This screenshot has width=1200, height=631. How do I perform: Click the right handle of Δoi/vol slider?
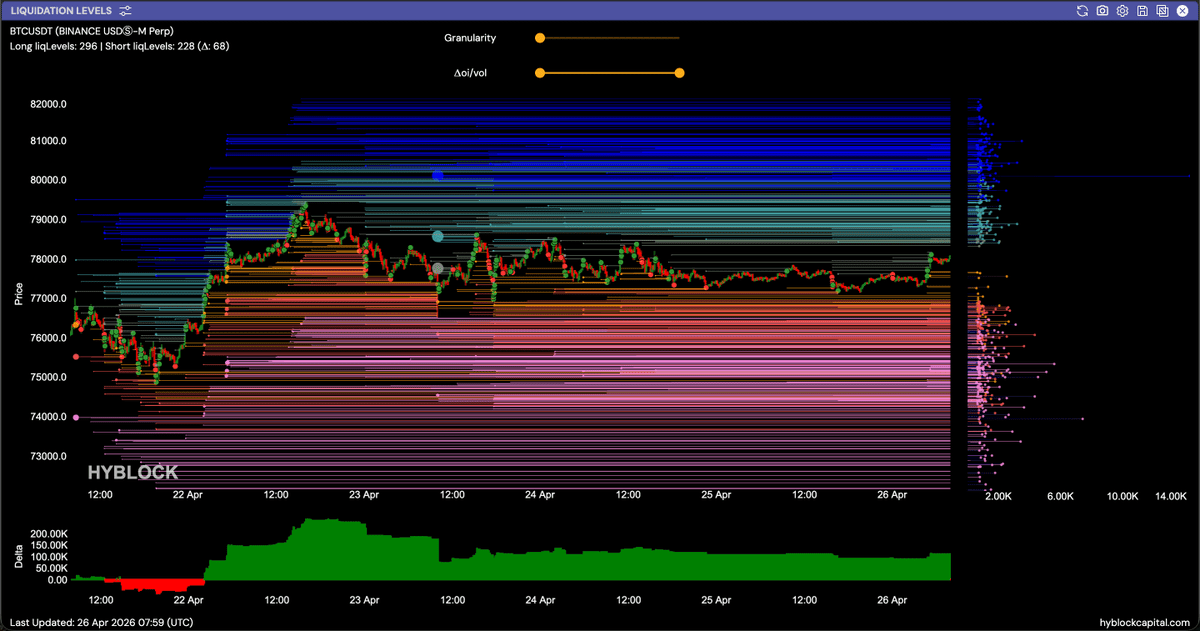pos(679,73)
